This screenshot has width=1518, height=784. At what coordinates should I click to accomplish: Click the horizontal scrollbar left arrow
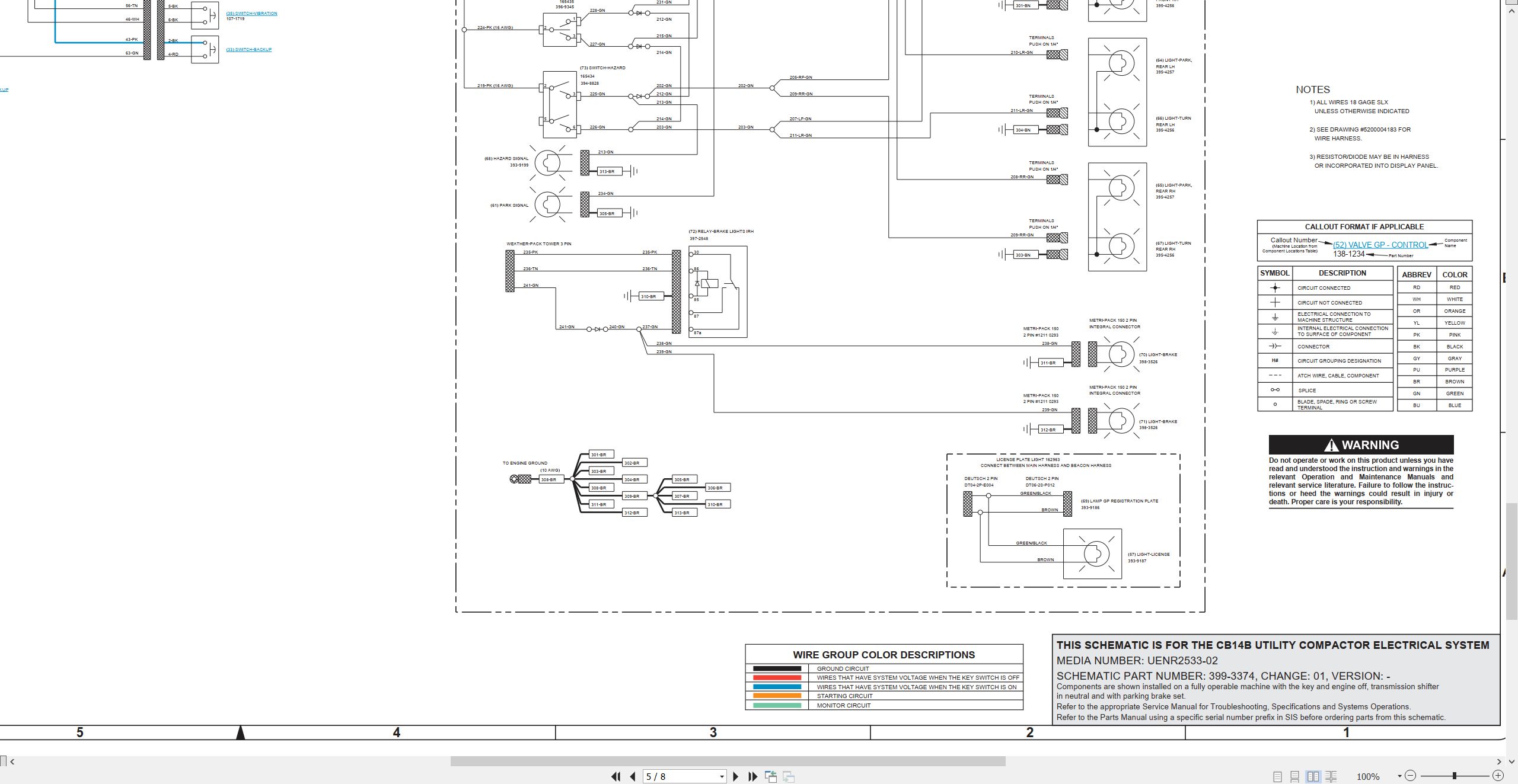point(12,761)
